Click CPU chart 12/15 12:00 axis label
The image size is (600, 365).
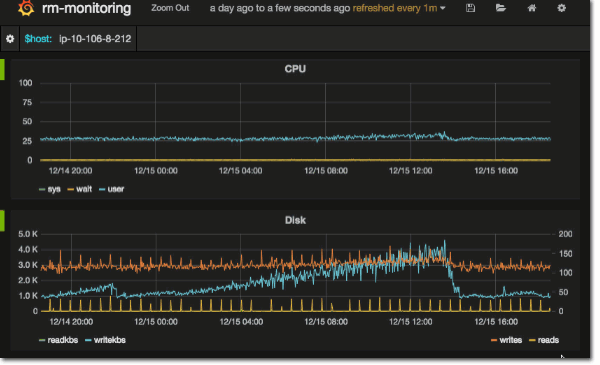point(411,171)
